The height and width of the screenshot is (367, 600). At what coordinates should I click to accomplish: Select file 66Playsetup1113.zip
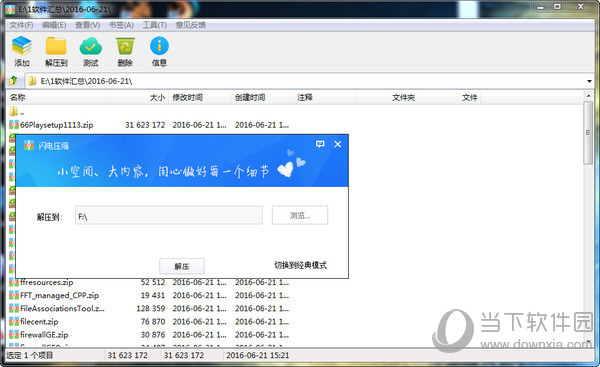[57, 125]
